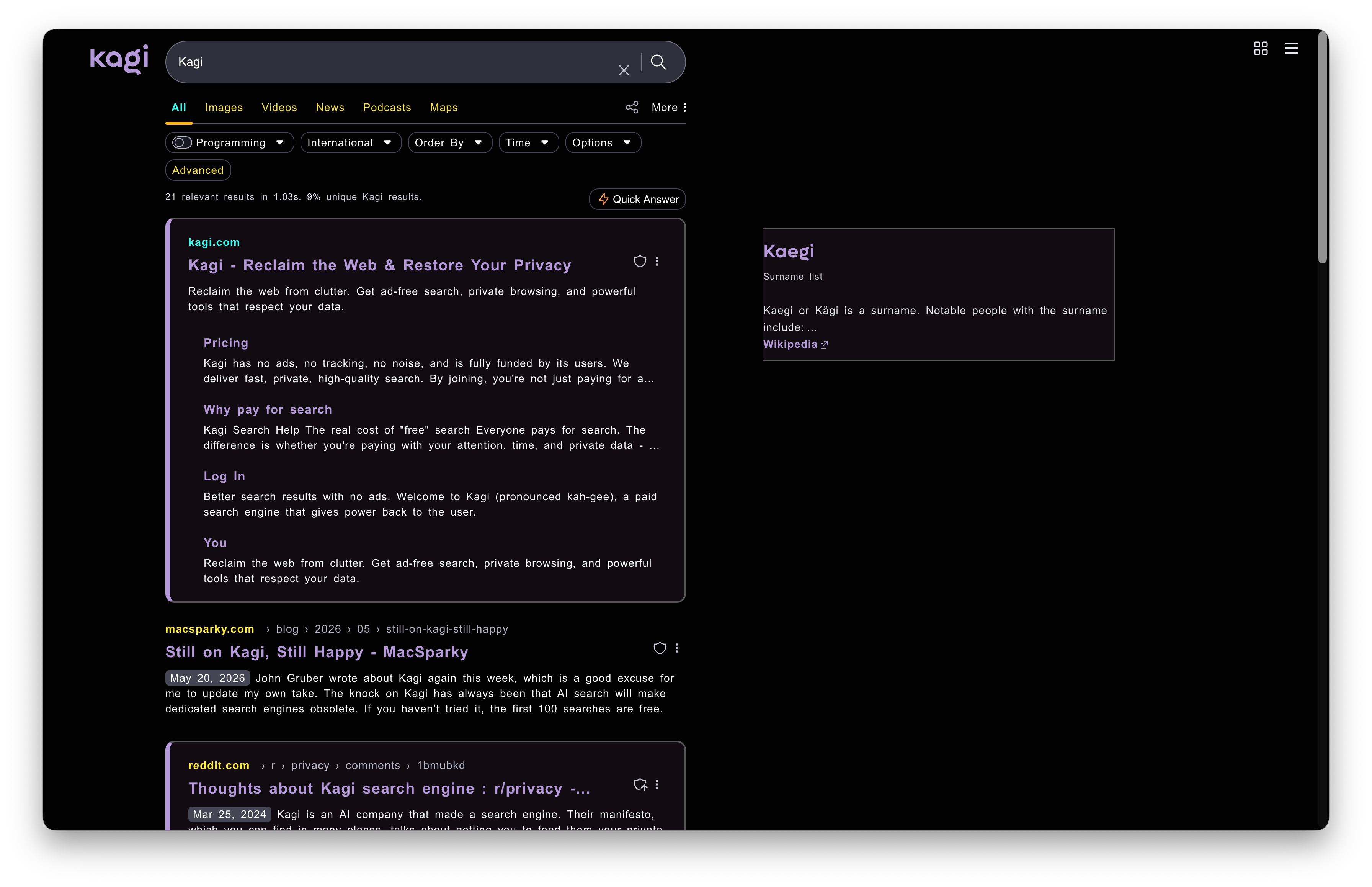Open Wikipedia external link for Kaegi
This screenshot has height=887, width=1372.
point(795,344)
